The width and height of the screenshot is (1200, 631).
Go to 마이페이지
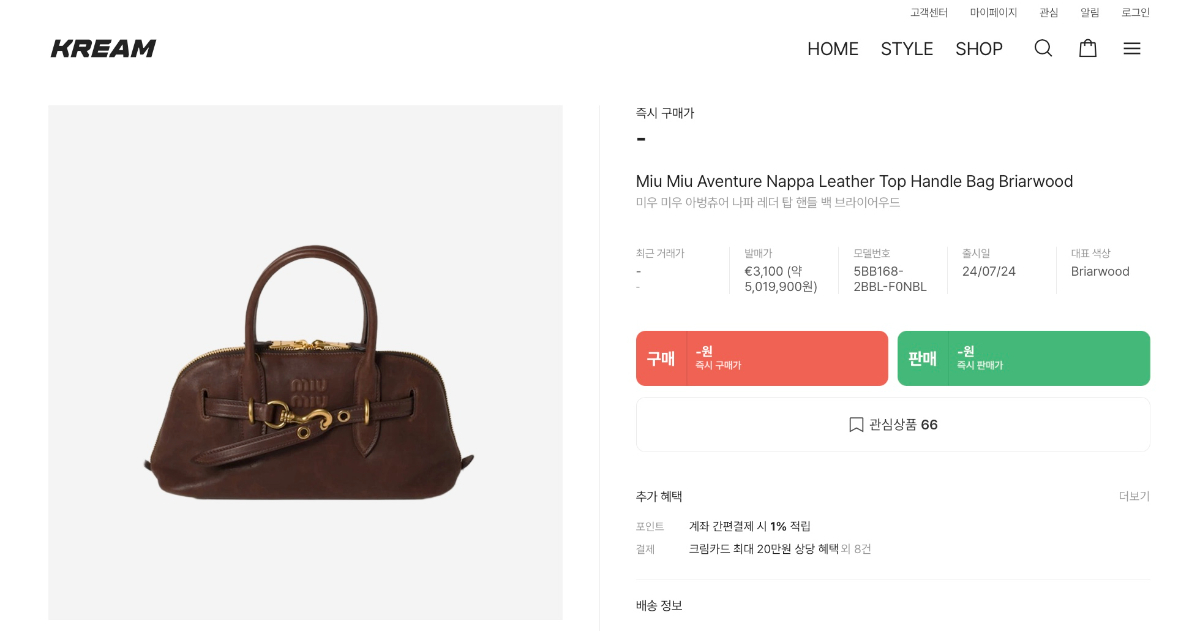[x=993, y=13]
